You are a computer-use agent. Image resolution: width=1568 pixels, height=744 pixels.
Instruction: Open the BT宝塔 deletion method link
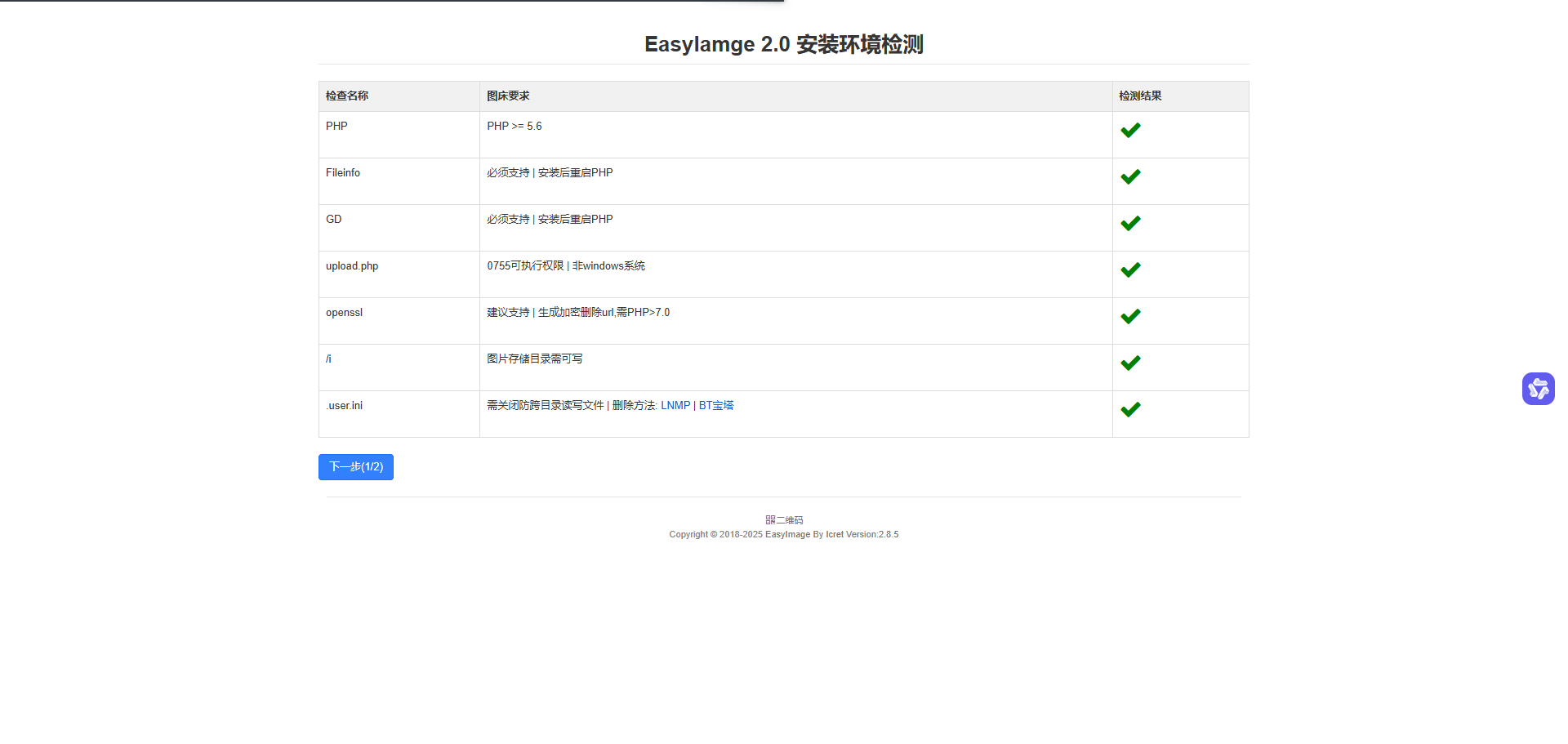[716, 405]
